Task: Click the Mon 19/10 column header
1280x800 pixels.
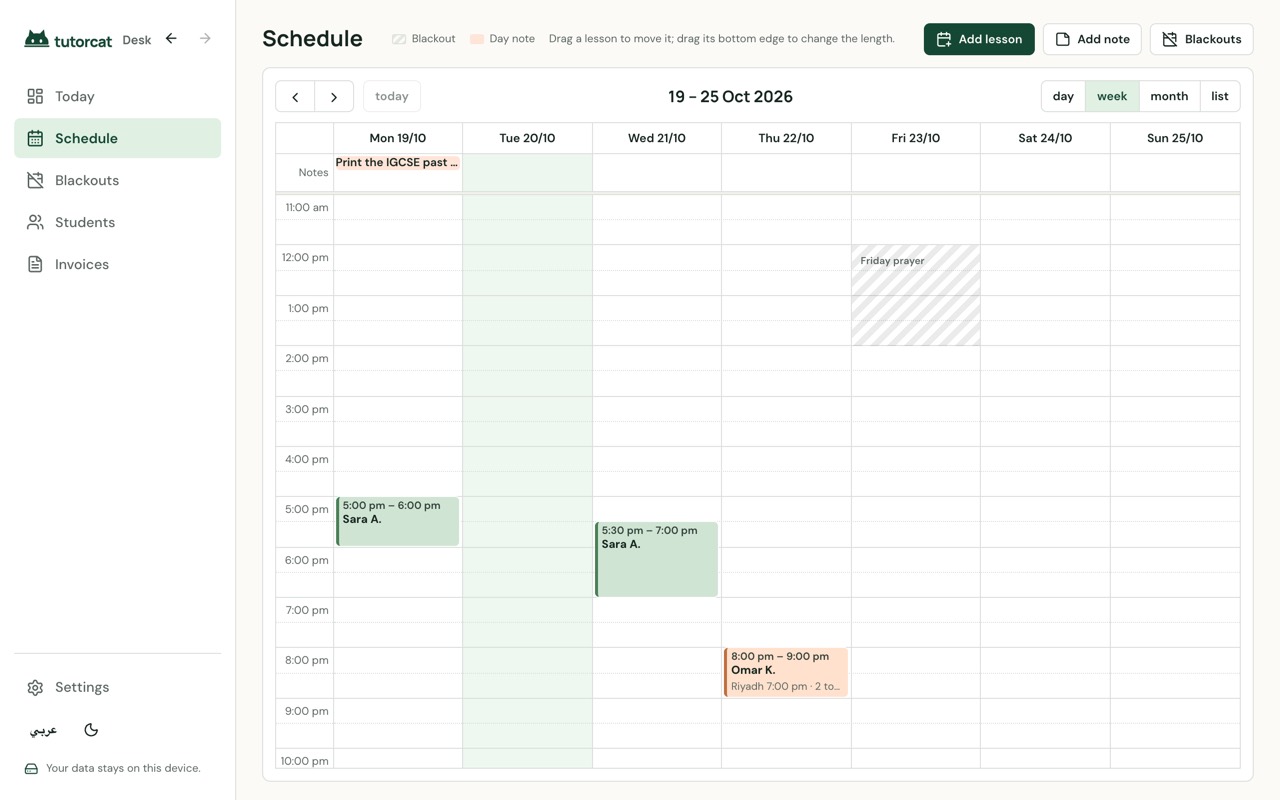Action: tap(398, 138)
